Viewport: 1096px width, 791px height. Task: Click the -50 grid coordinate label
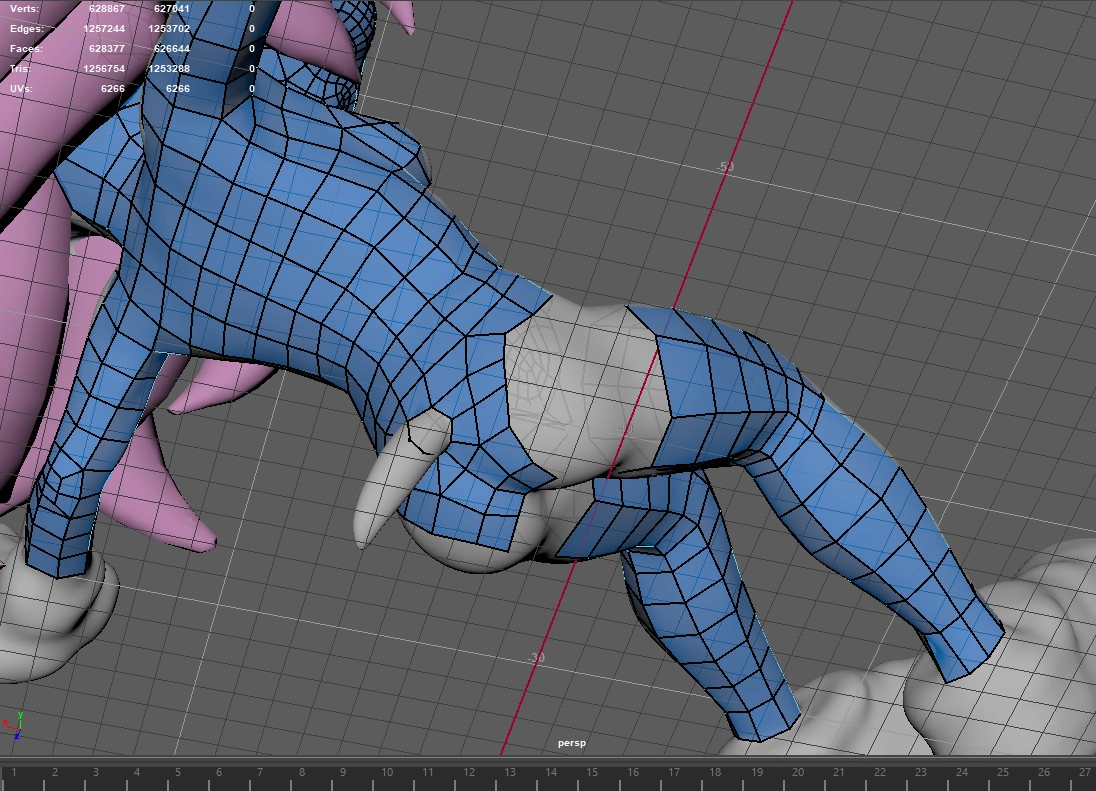[x=725, y=167]
